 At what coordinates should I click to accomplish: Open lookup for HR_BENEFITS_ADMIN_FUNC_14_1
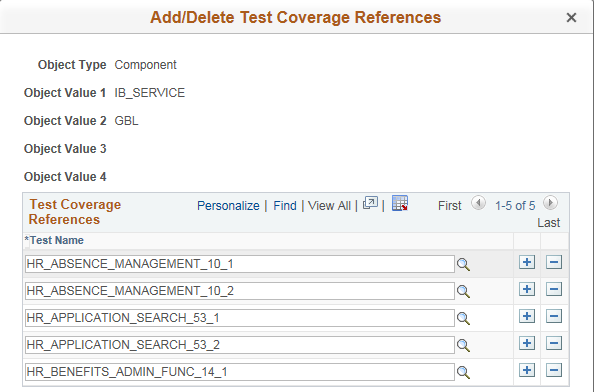click(463, 373)
